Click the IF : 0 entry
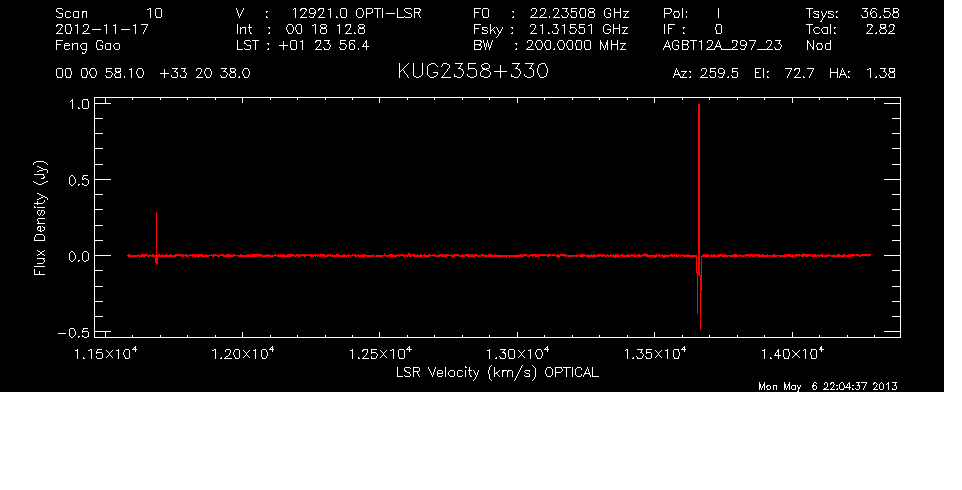 [692, 29]
